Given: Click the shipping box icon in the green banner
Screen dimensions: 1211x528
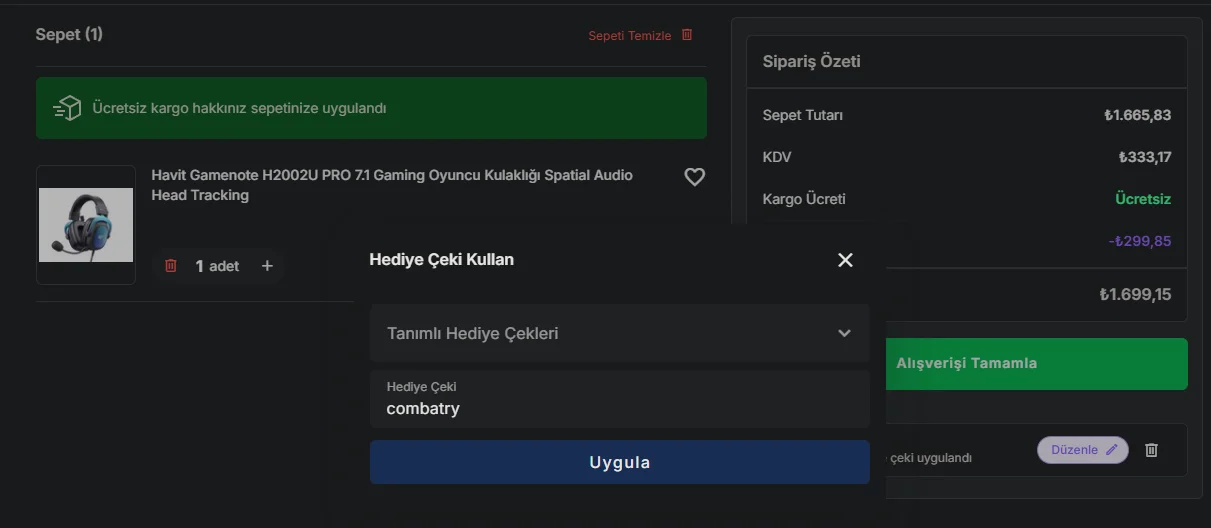Looking at the screenshot, I should (x=67, y=108).
